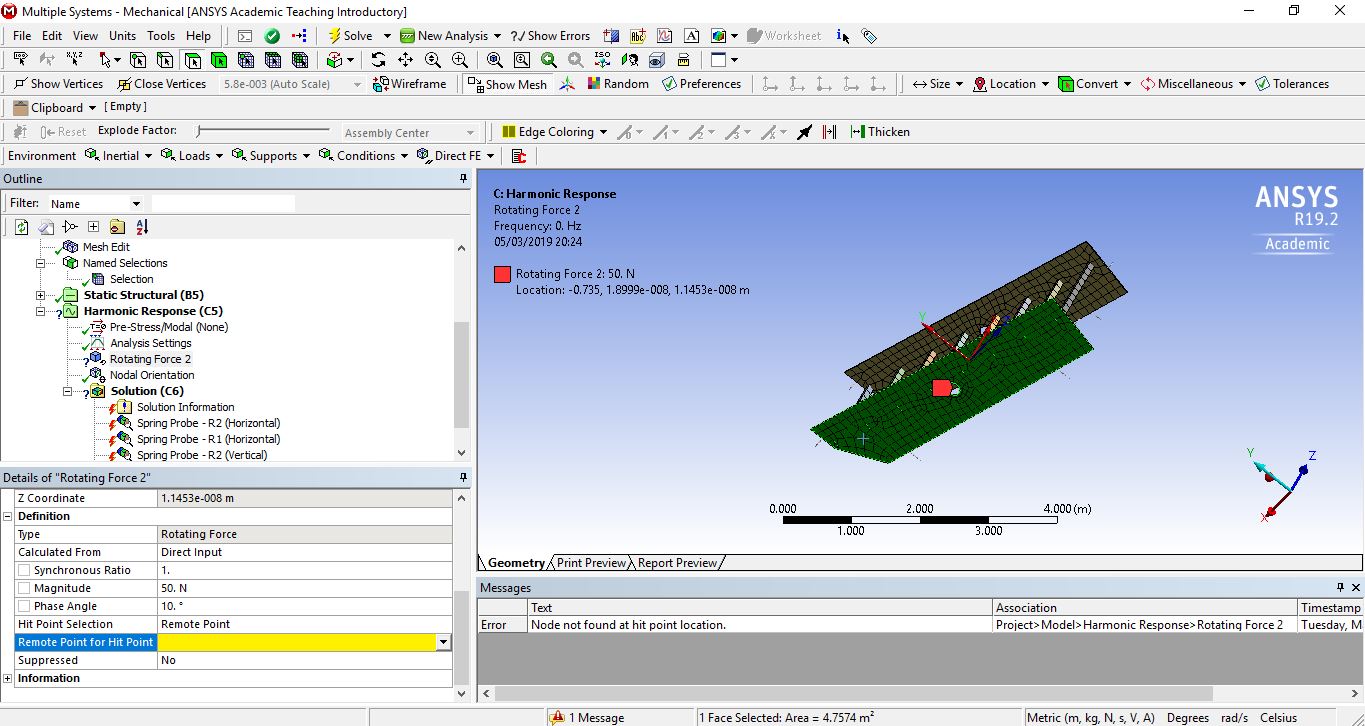
Task: Select Rotating Force 2 in the outline tree
Action: (x=150, y=359)
